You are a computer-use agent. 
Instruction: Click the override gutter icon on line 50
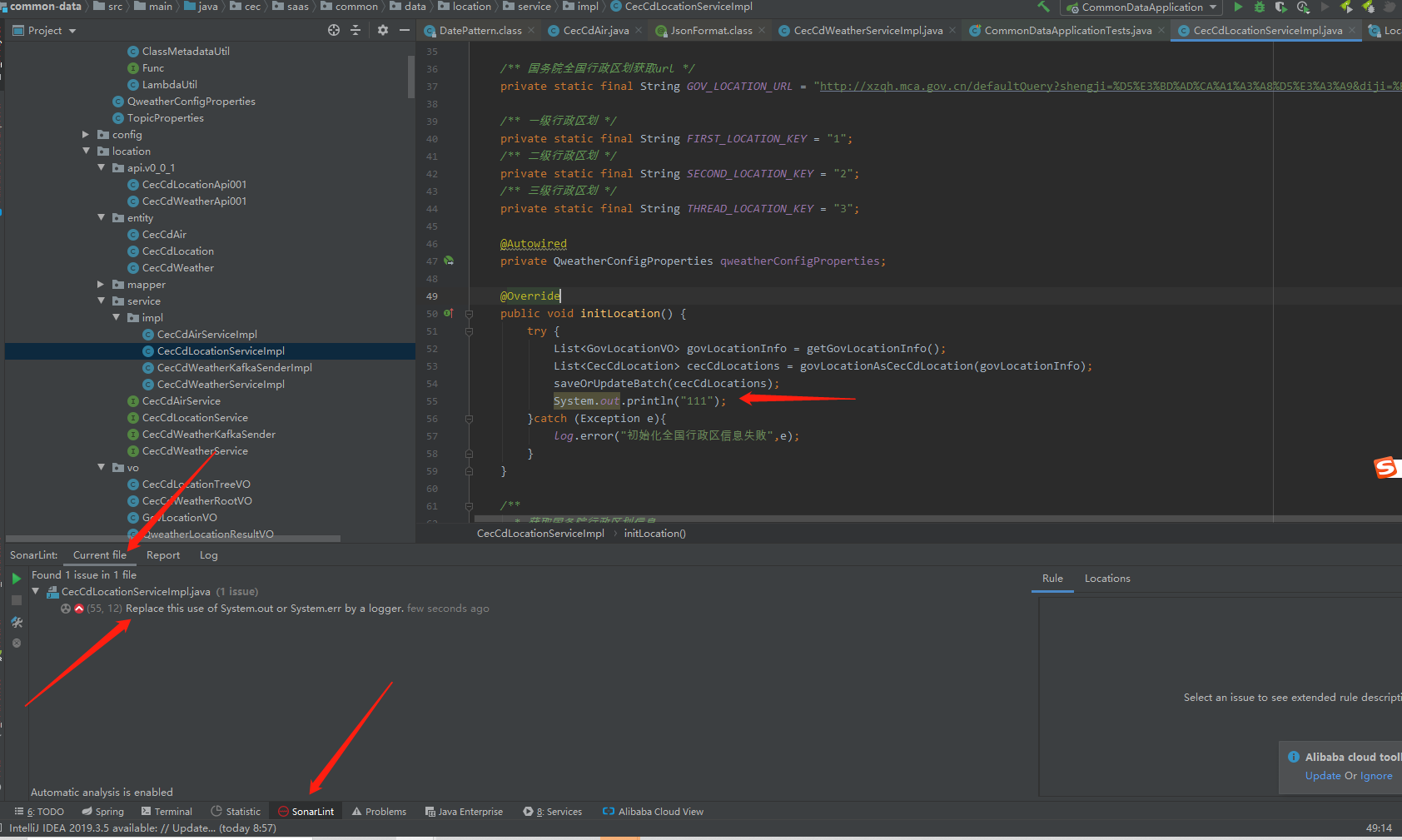pos(449,313)
